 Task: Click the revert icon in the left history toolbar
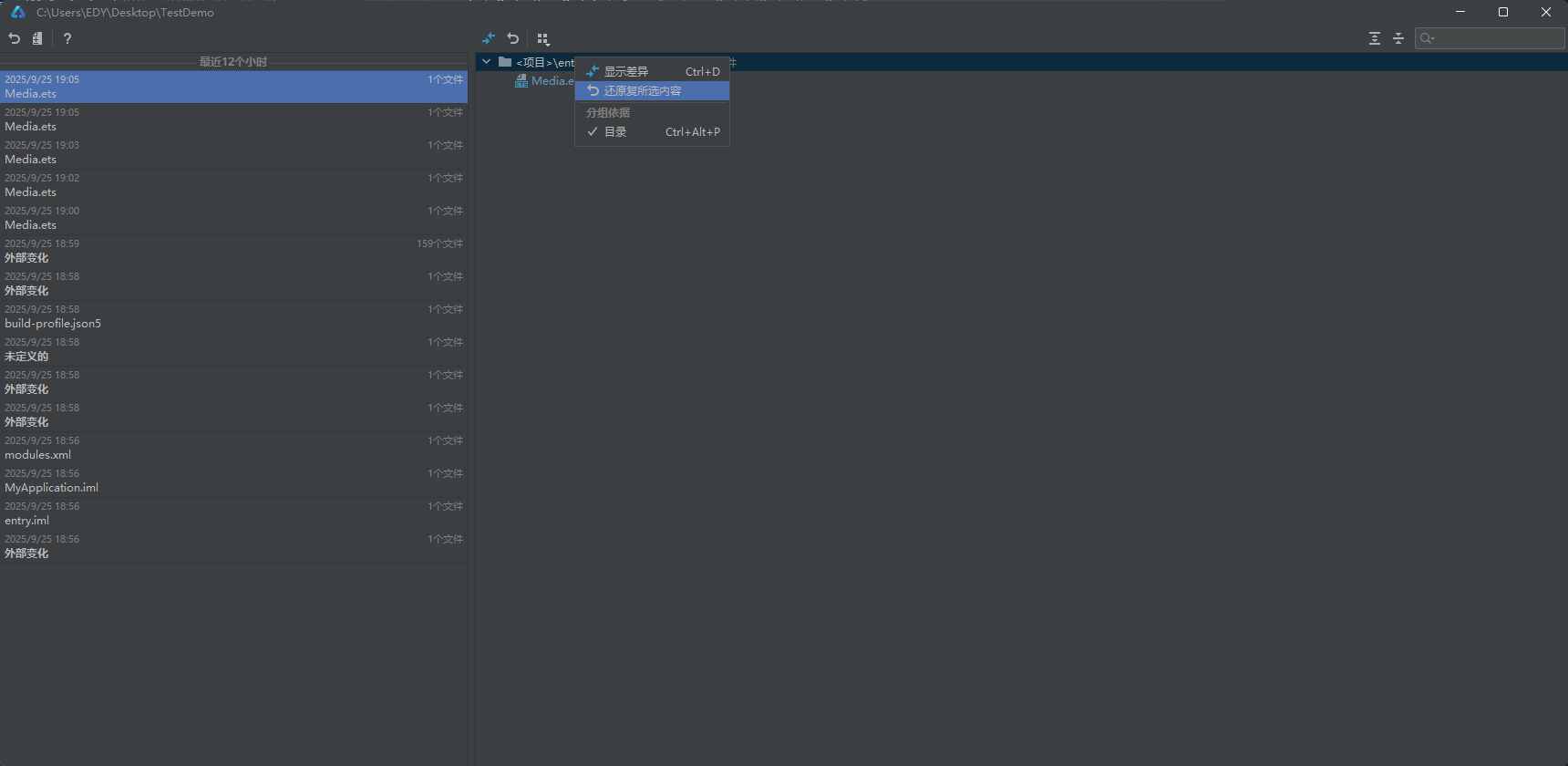pos(15,38)
